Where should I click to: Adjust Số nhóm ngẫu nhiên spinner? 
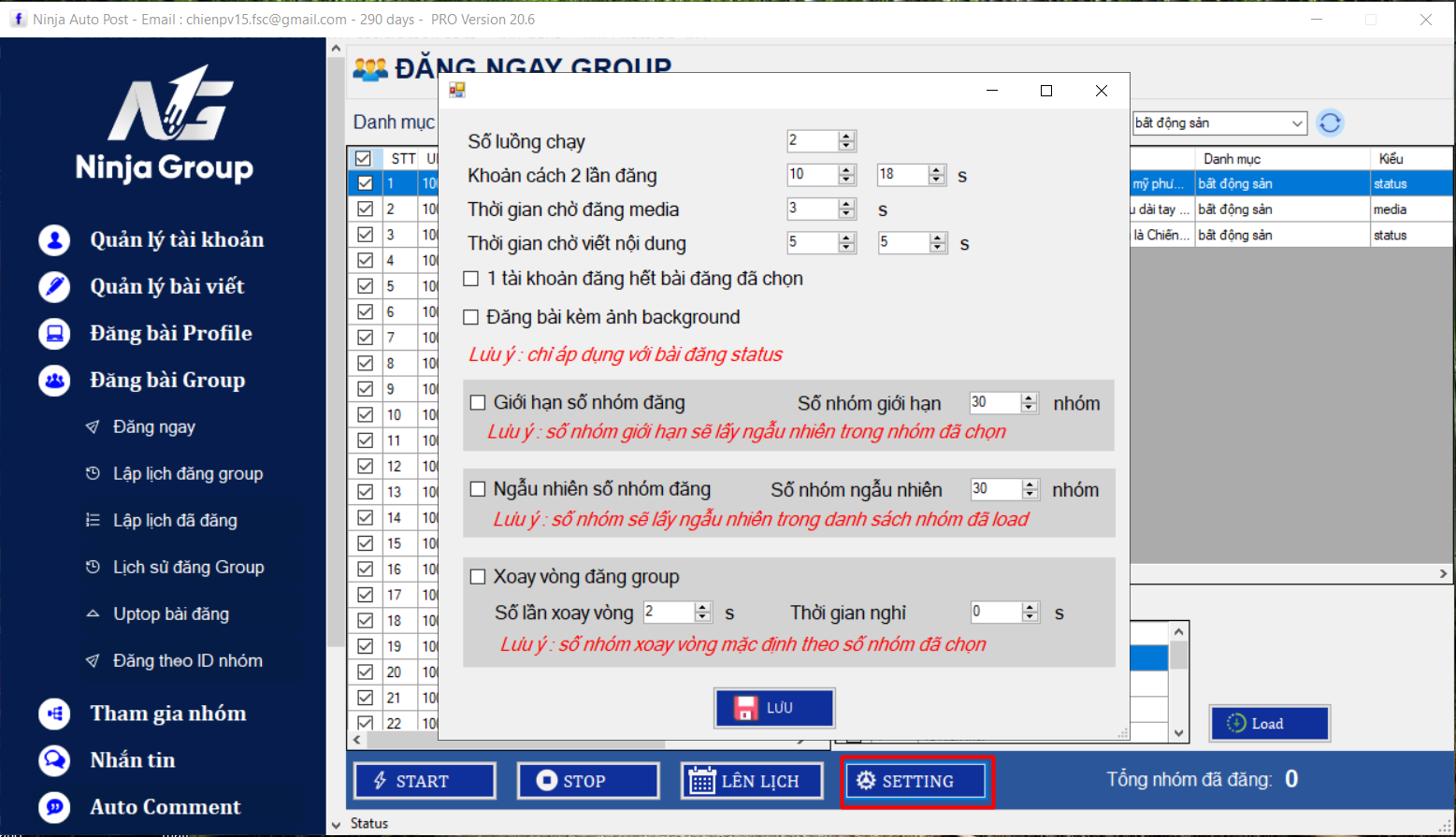[1031, 489]
